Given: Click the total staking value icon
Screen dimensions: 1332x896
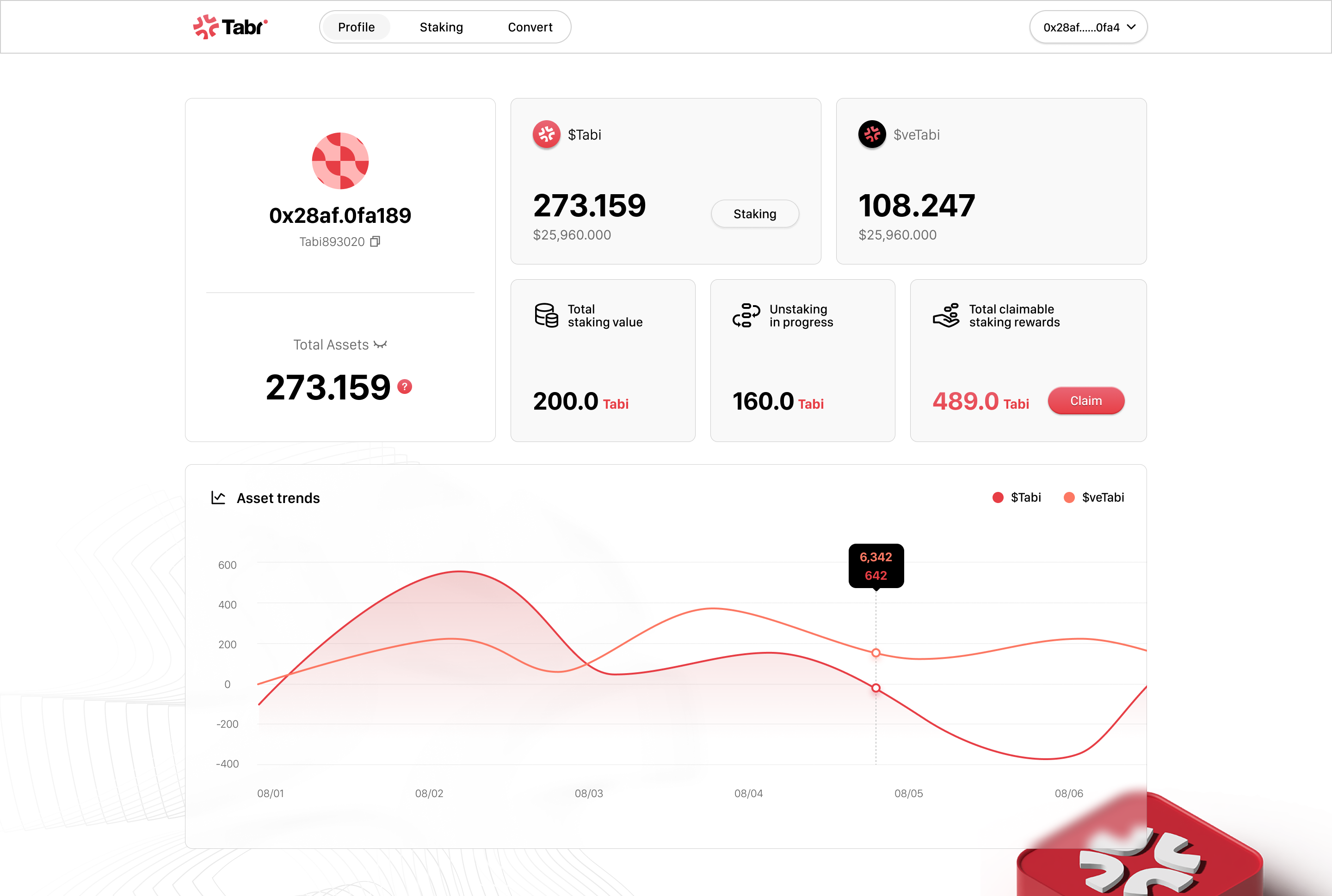Looking at the screenshot, I should pos(547,314).
